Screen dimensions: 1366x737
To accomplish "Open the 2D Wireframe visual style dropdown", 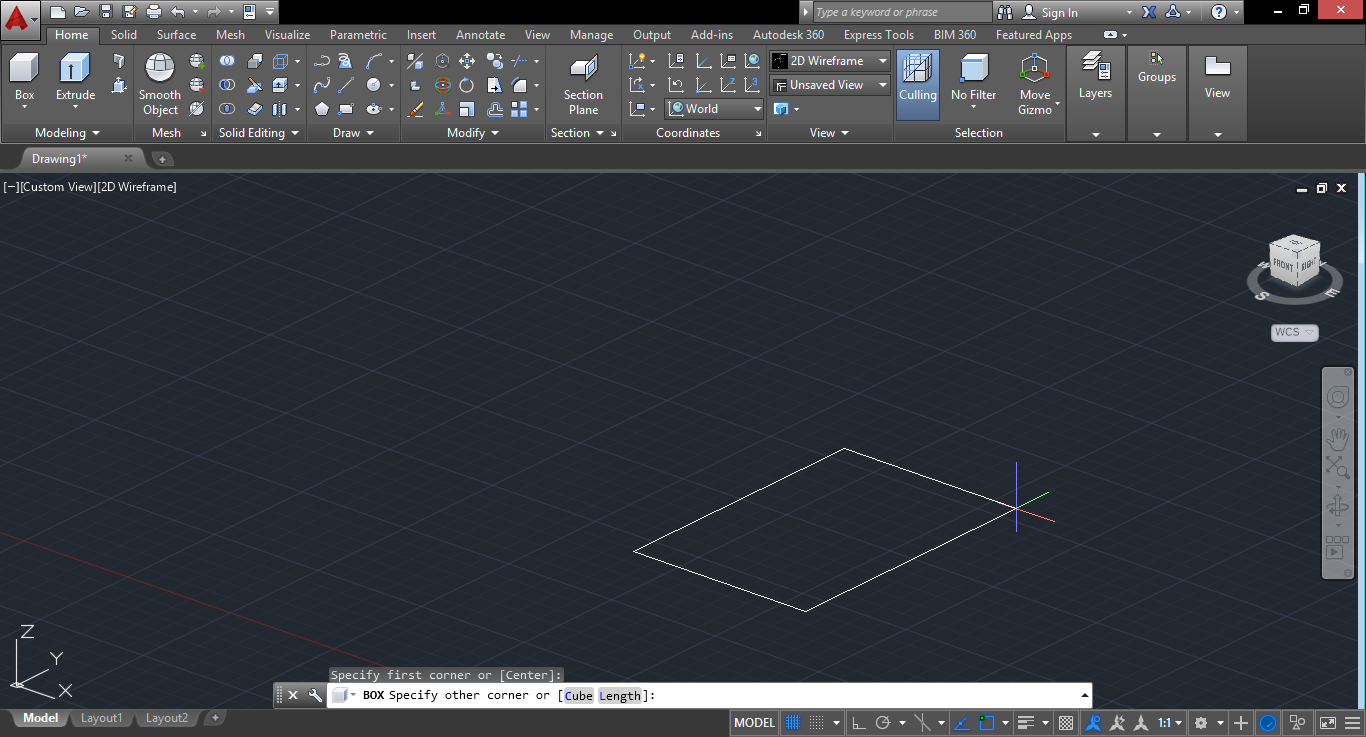I will coord(830,61).
